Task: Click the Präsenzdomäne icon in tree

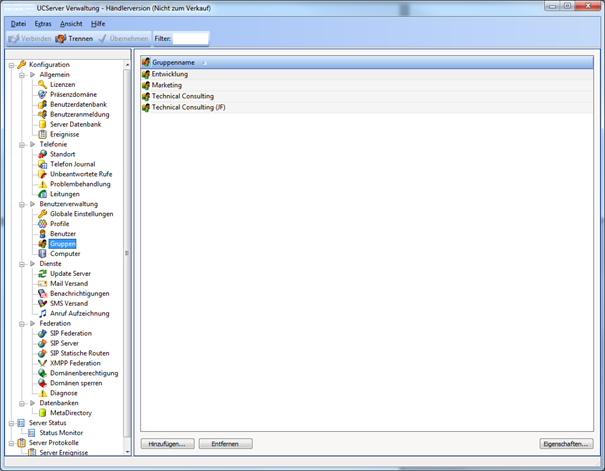Action: click(x=42, y=95)
